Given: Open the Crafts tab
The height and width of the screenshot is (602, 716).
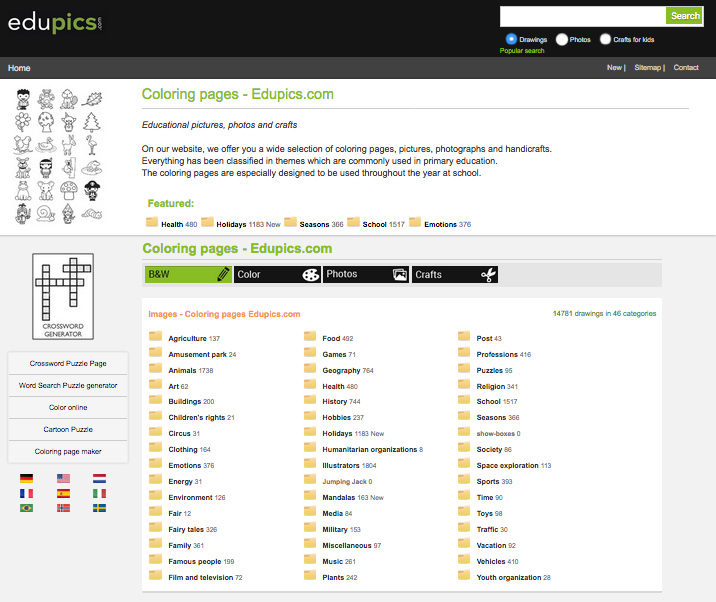Looking at the screenshot, I should [x=455, y=275].
